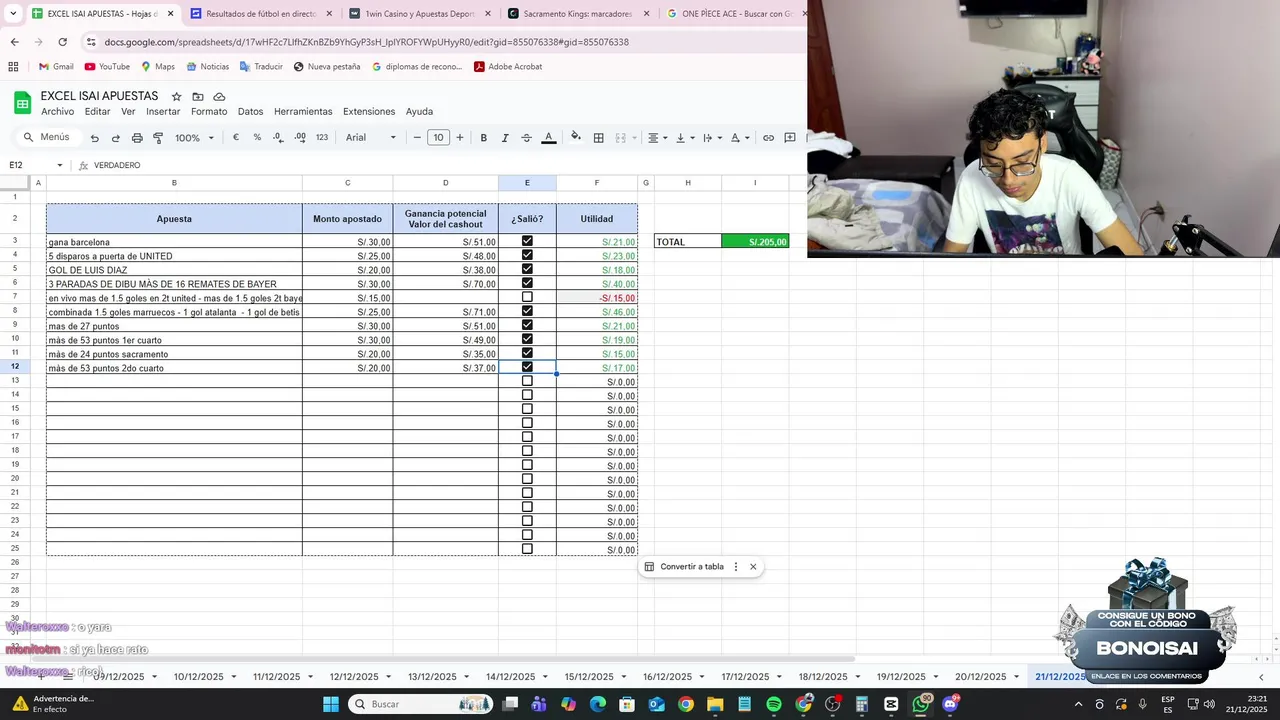The image size is (1280, 720).
Task: Open Gmail bookmark
Action: pyautogui.click(x=56, y=67)
